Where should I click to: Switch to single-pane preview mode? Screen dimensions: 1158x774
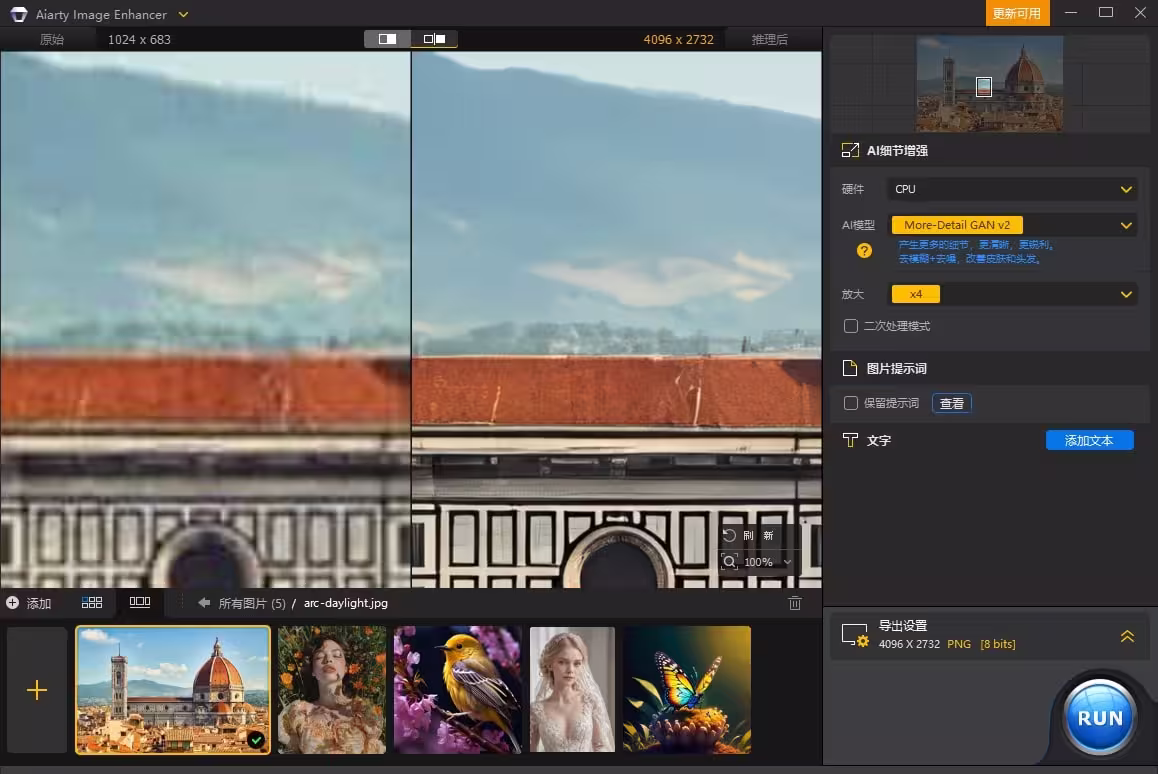(x=388, y=38)
